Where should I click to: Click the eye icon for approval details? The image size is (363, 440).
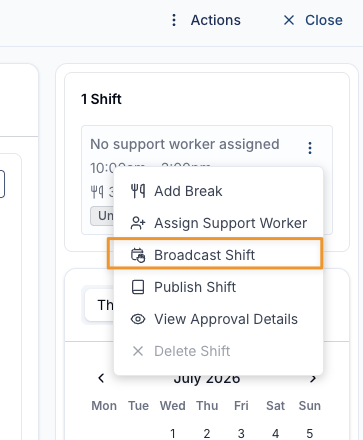point(138,319)
